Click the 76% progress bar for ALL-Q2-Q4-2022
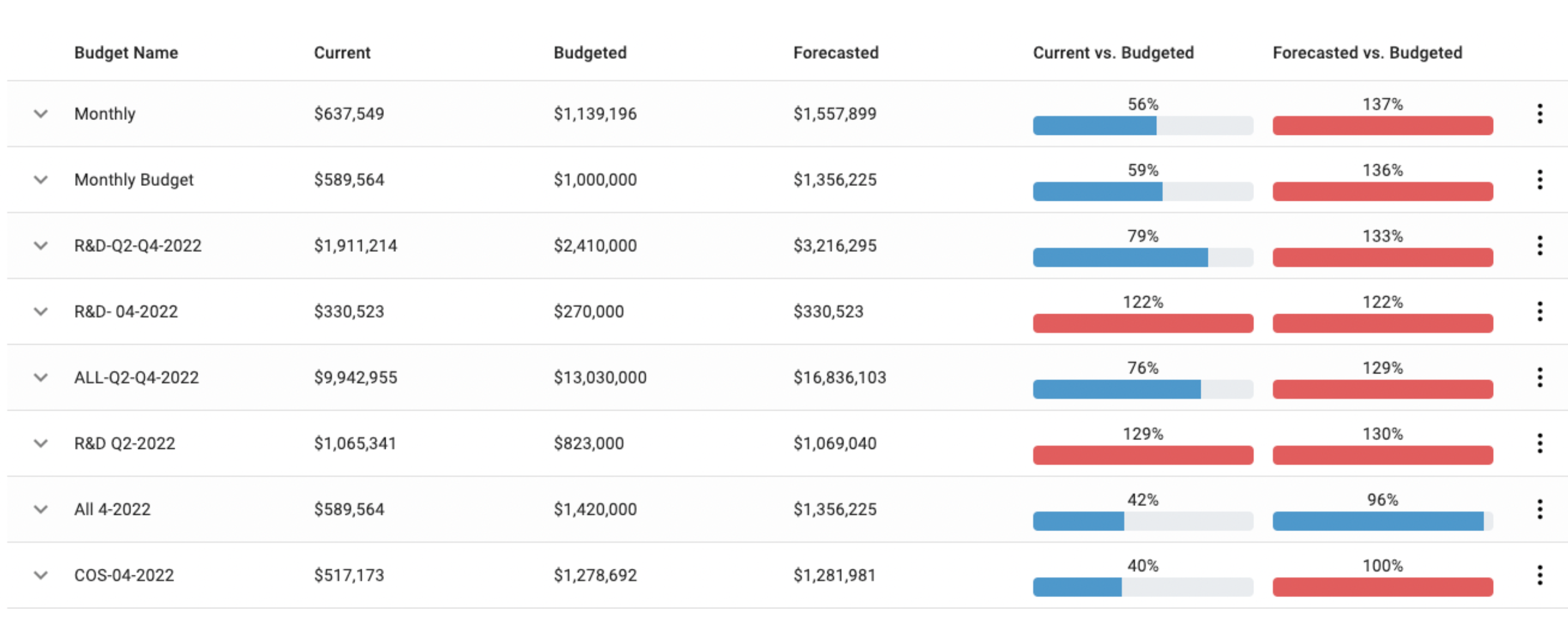1568x637 pixels. coord(1143,389)
